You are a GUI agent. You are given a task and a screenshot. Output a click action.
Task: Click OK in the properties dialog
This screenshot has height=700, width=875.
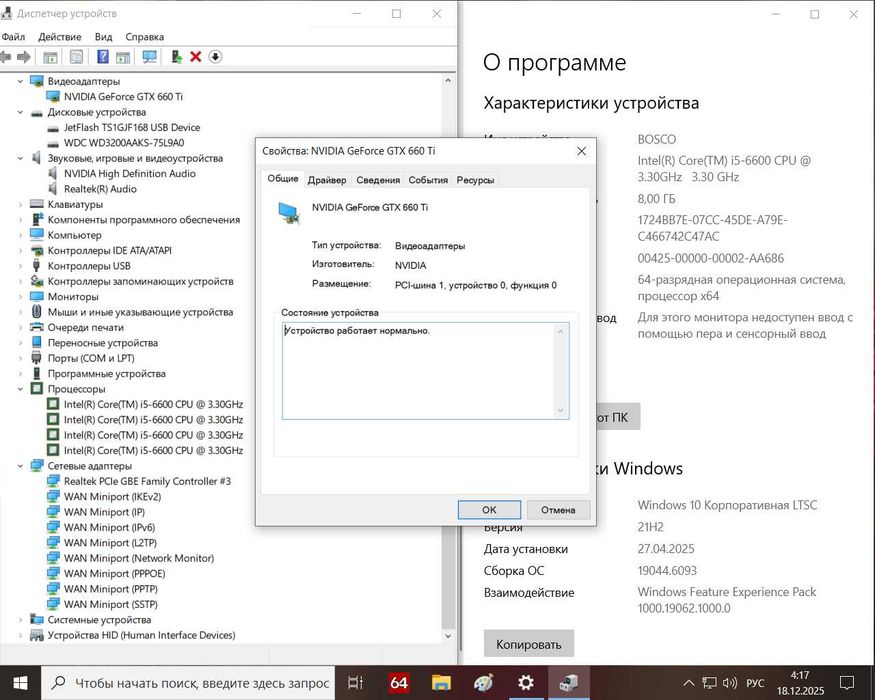pos(489,510)
